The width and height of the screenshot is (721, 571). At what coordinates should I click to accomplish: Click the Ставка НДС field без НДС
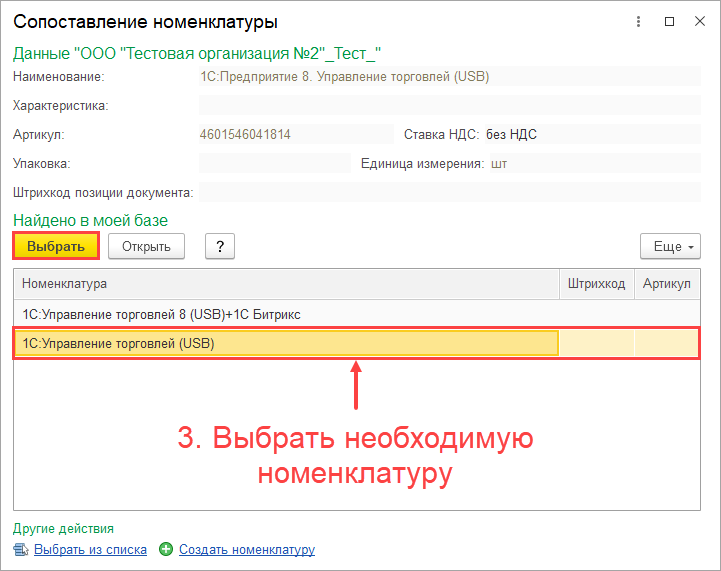593,134
